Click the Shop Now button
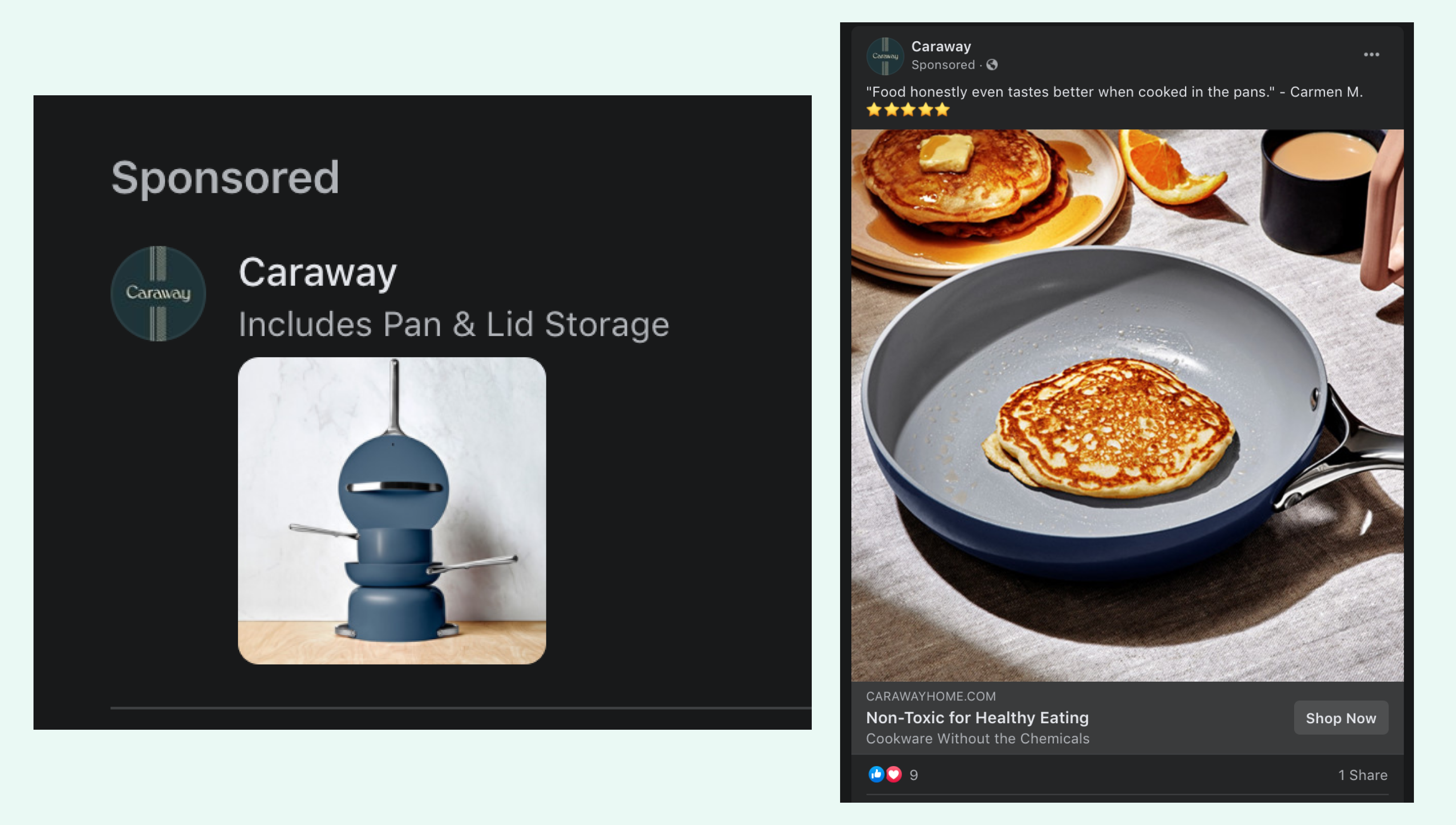The width and height of the screenshot is (1456, 825). click(x=1341, y=718)
